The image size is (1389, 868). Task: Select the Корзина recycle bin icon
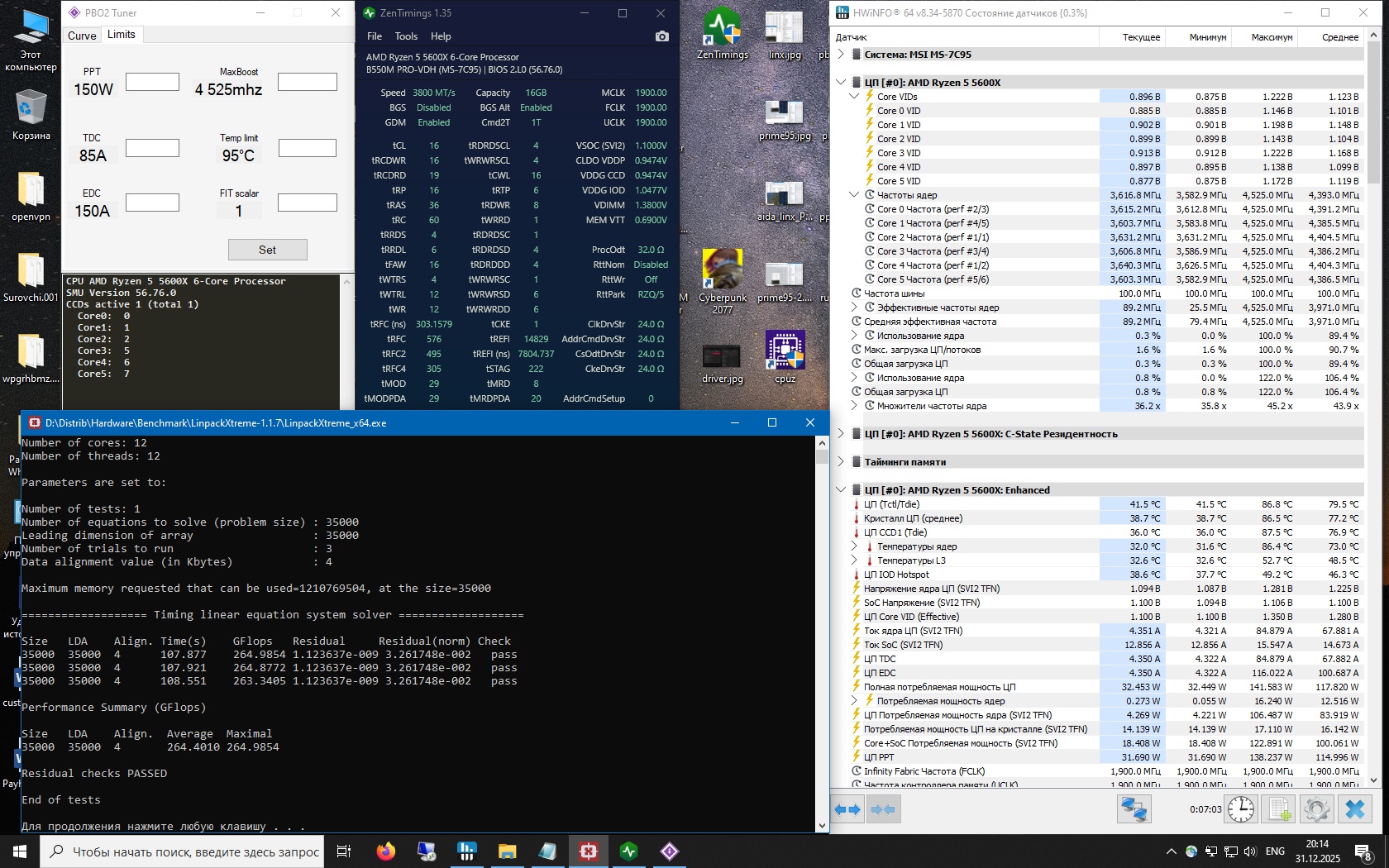pyautogui.click(x=31, y=115)
